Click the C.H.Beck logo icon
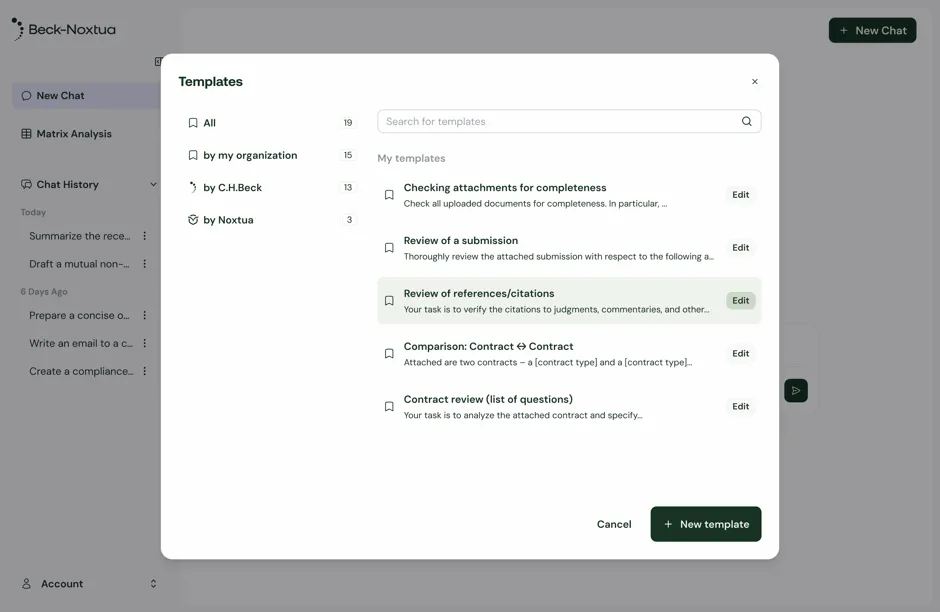Screen dimensions: 940x612 point(193,188)
